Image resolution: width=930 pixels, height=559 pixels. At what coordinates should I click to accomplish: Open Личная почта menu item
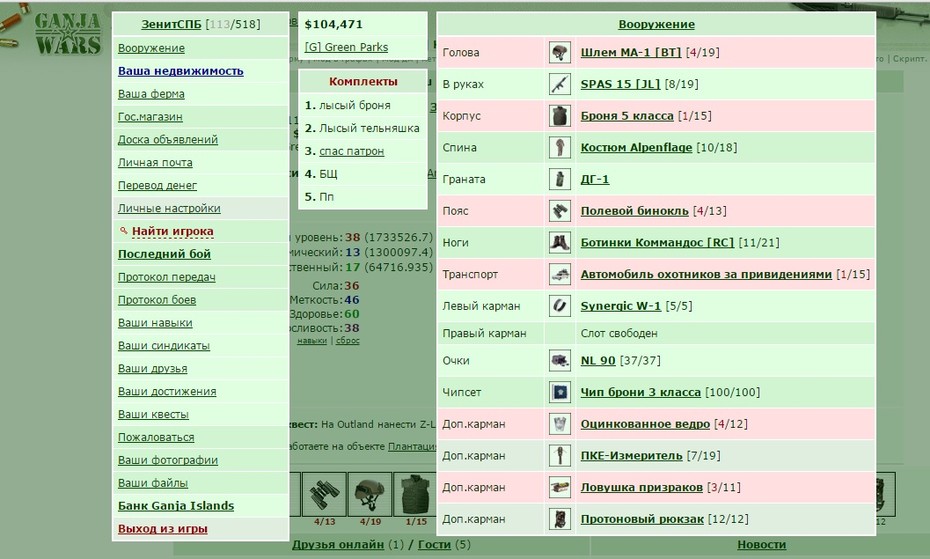(155, 163)
